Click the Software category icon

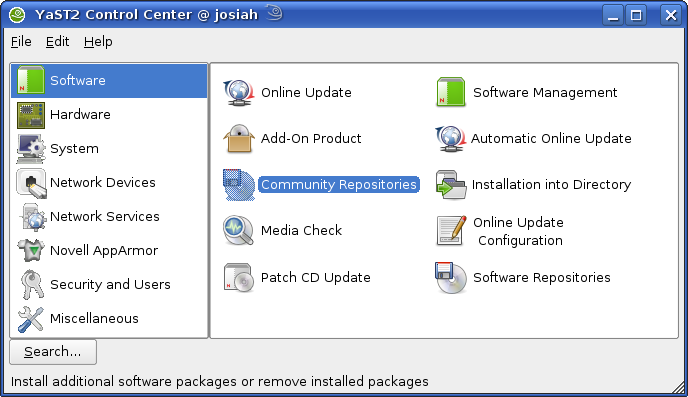[31, 80]
